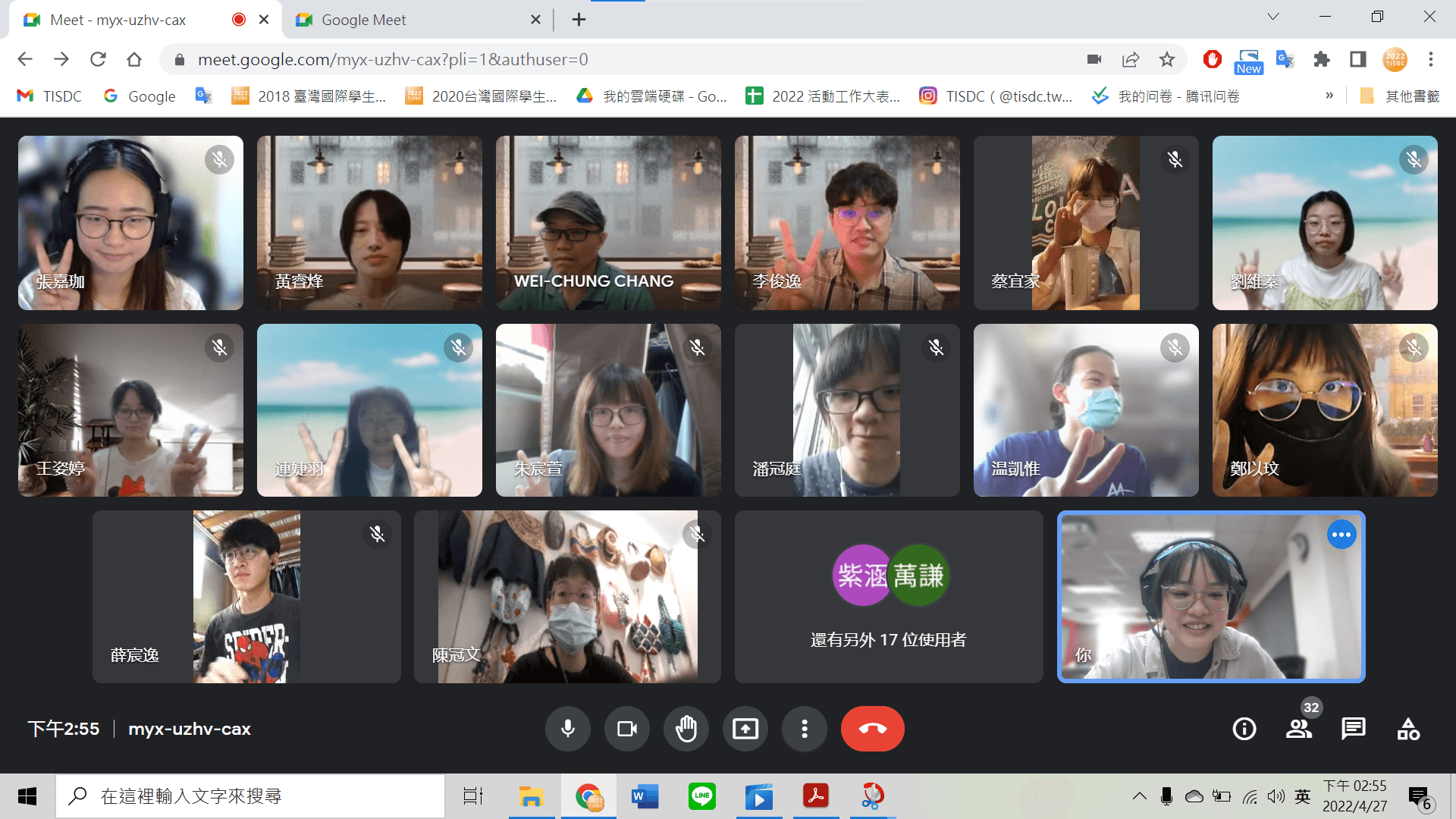Screen dimensions: 1456x819
Task: Toggle your camera off
Action: coord(626,729)
